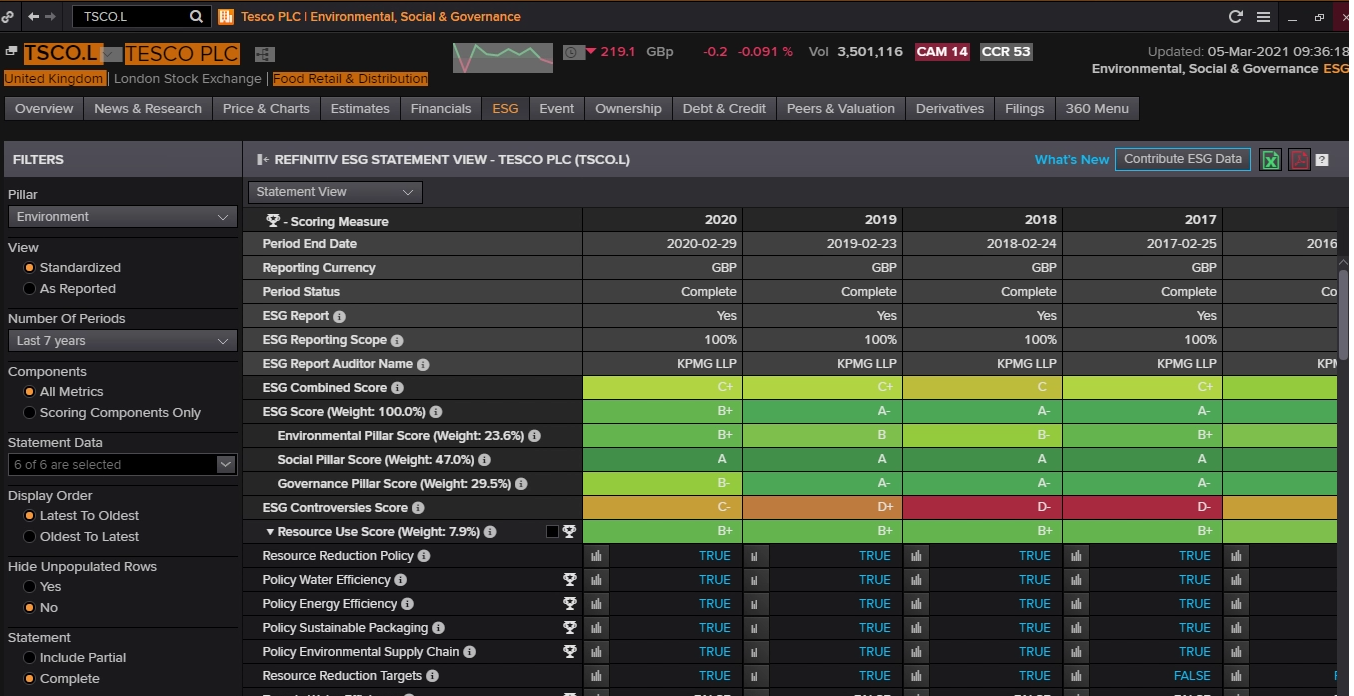This screenshot has width=1354, height=696.
Task: Click the info icon beside ESG Combined Score
Action: (398, 388)
